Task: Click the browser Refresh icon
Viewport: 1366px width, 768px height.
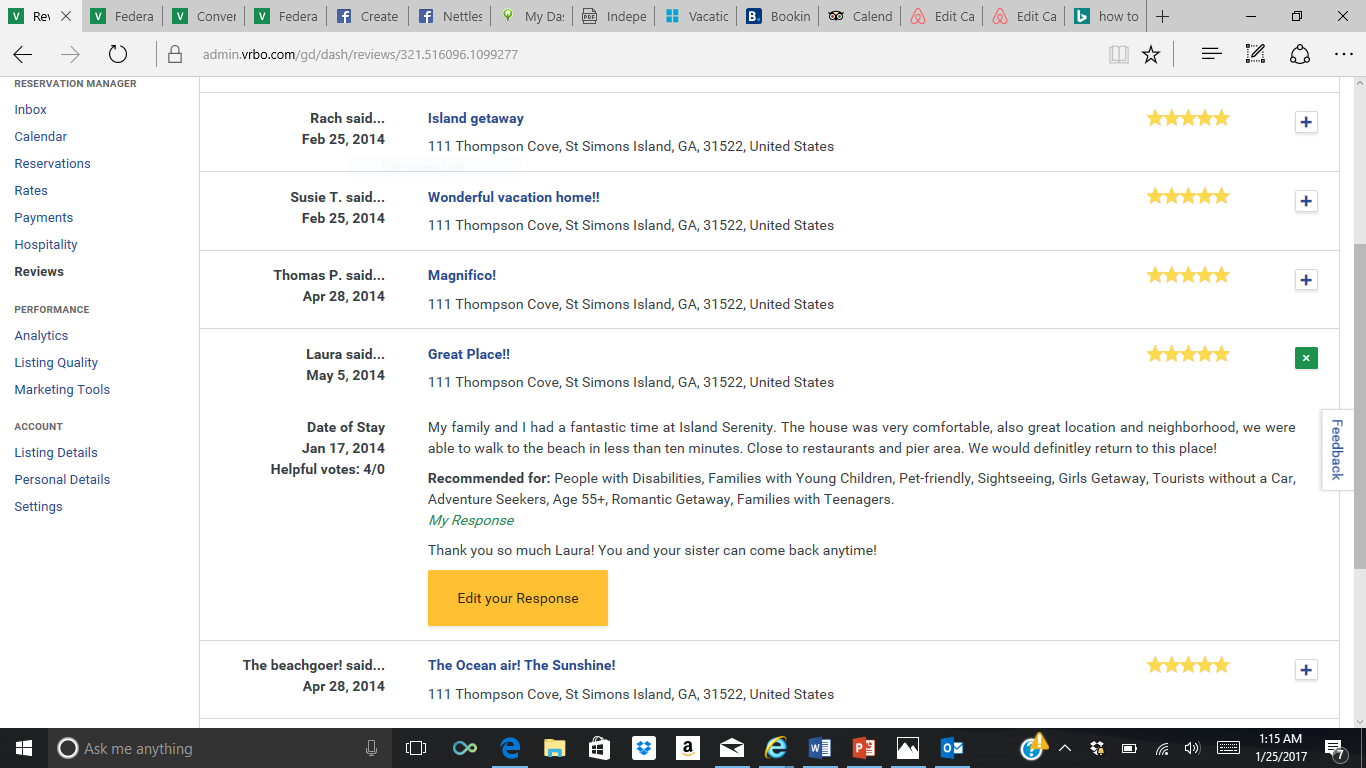Action: (x=118, y=55)
